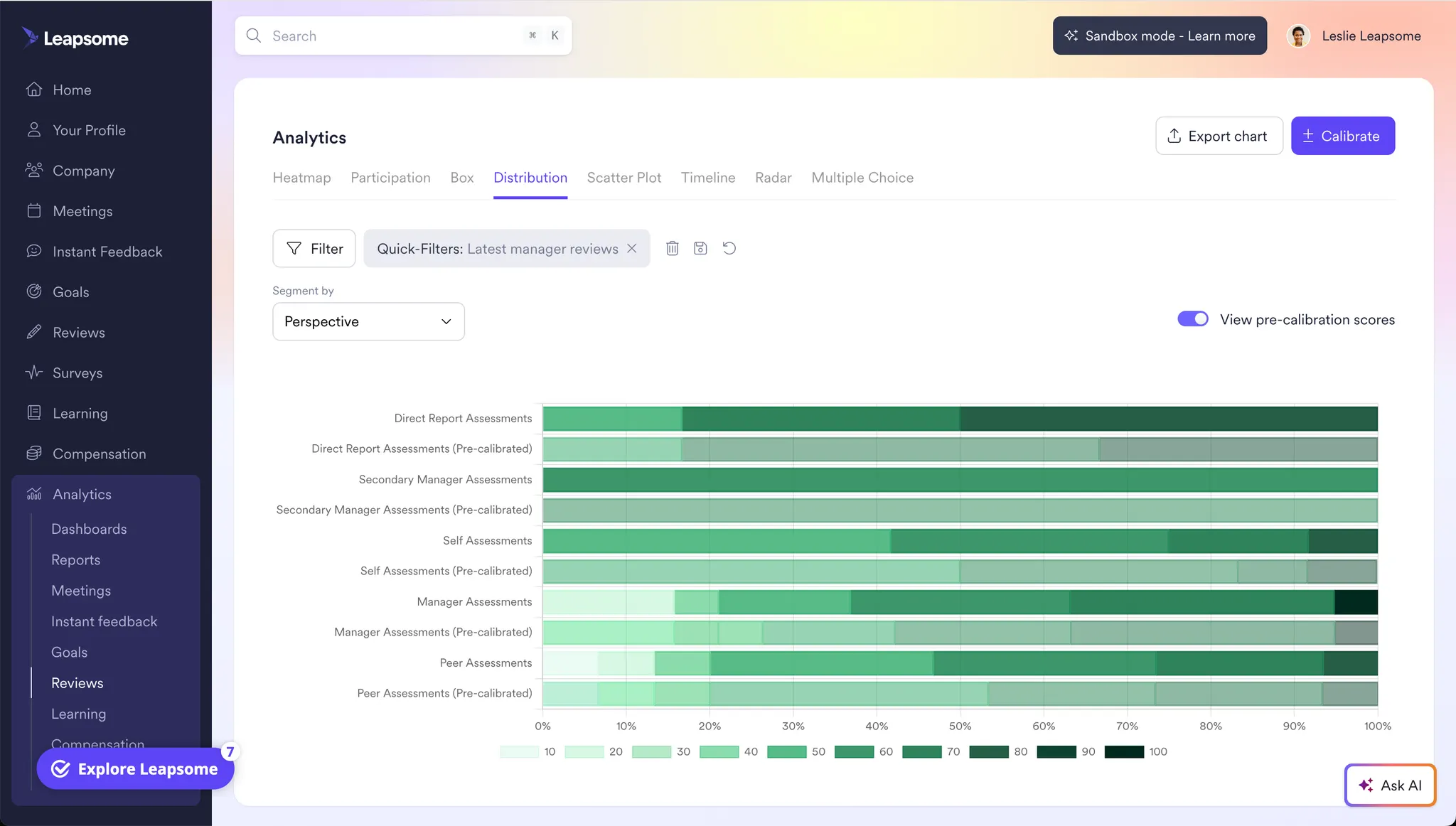Click Sandbox mode - Learn more button
This screenshot has width=1456, height=826.
(1160, 36)
